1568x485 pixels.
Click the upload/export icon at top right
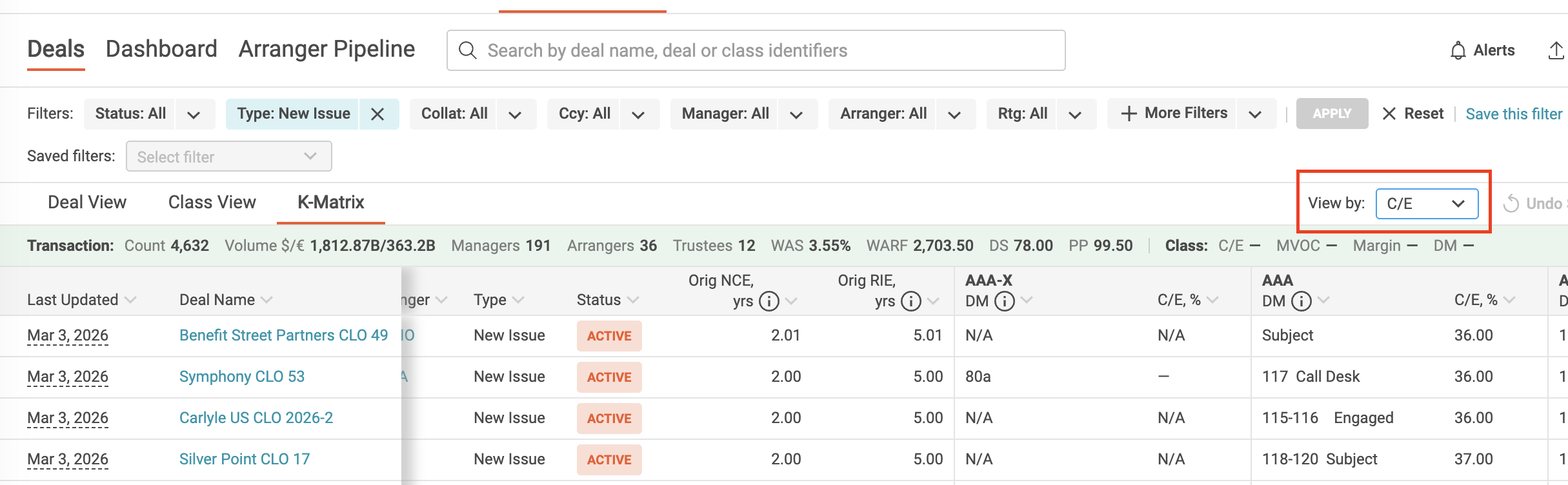click(1555, 50)
